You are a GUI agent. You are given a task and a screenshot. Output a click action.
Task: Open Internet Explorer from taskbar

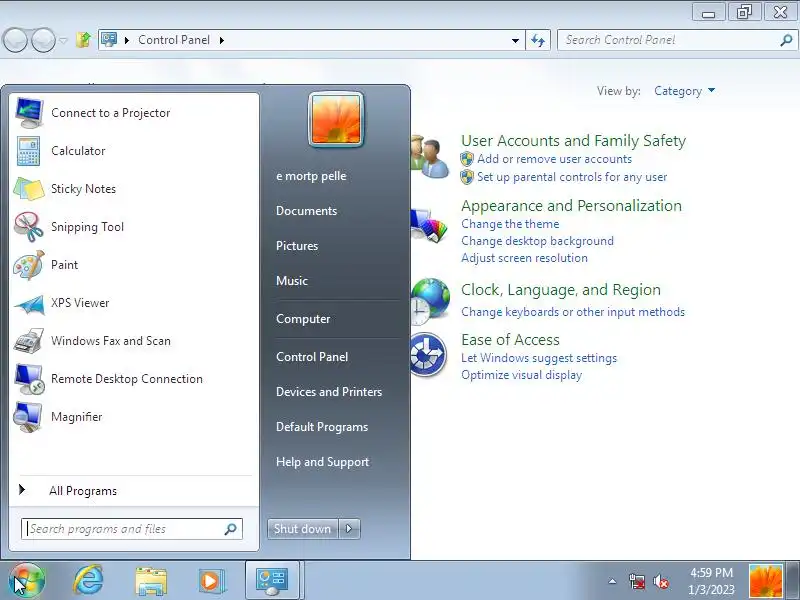click(x=89, y=581)
